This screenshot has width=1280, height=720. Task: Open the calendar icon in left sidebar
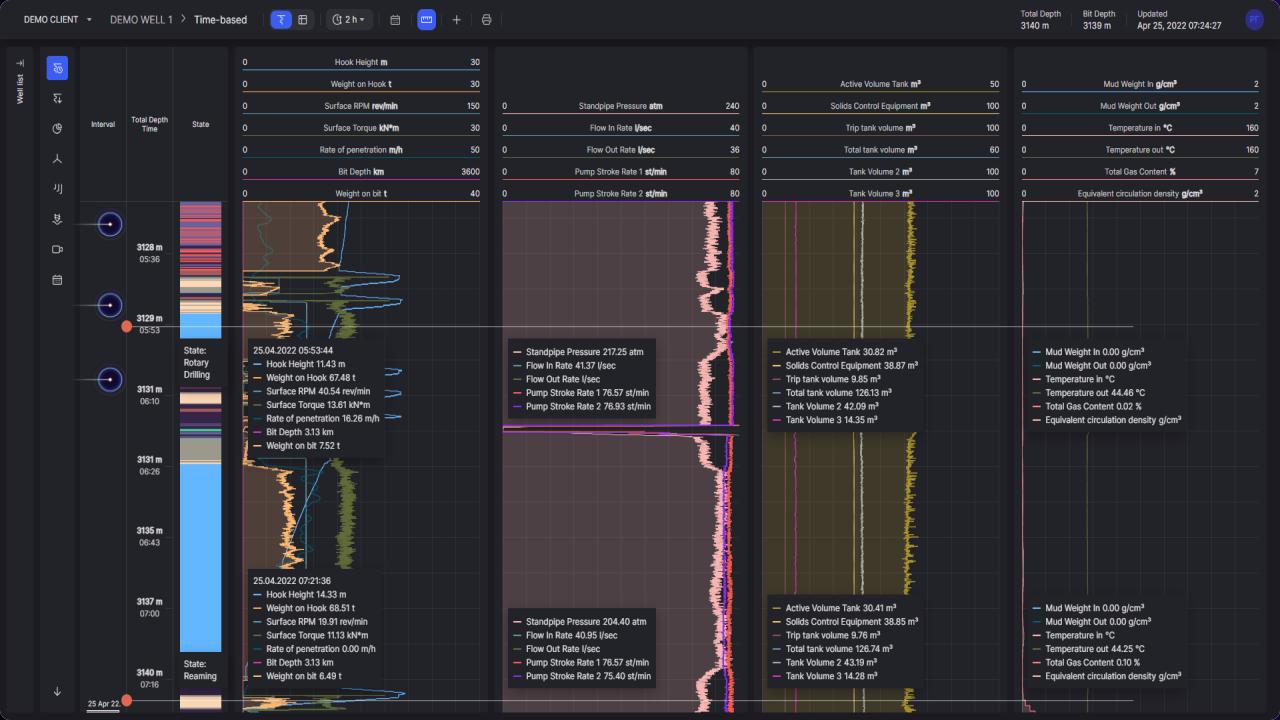[58, 280]
